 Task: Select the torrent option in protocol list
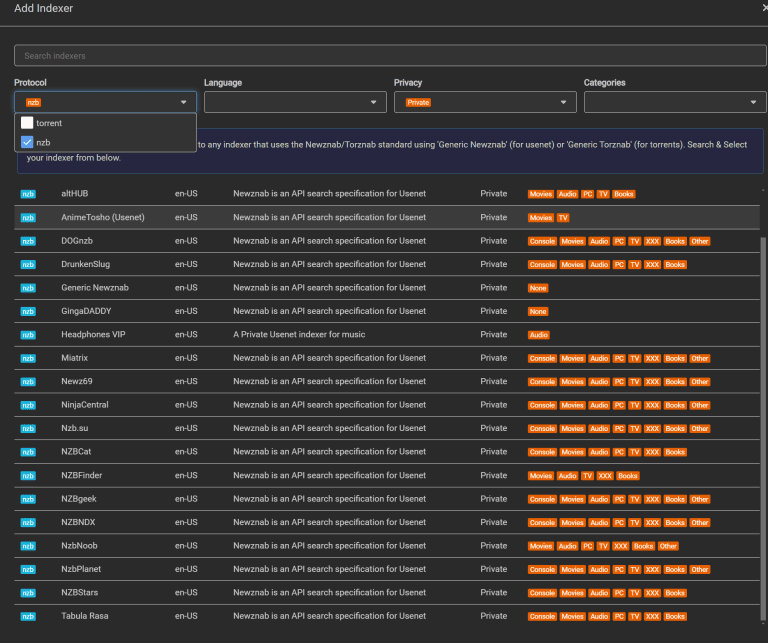click(x=49, y=123)
